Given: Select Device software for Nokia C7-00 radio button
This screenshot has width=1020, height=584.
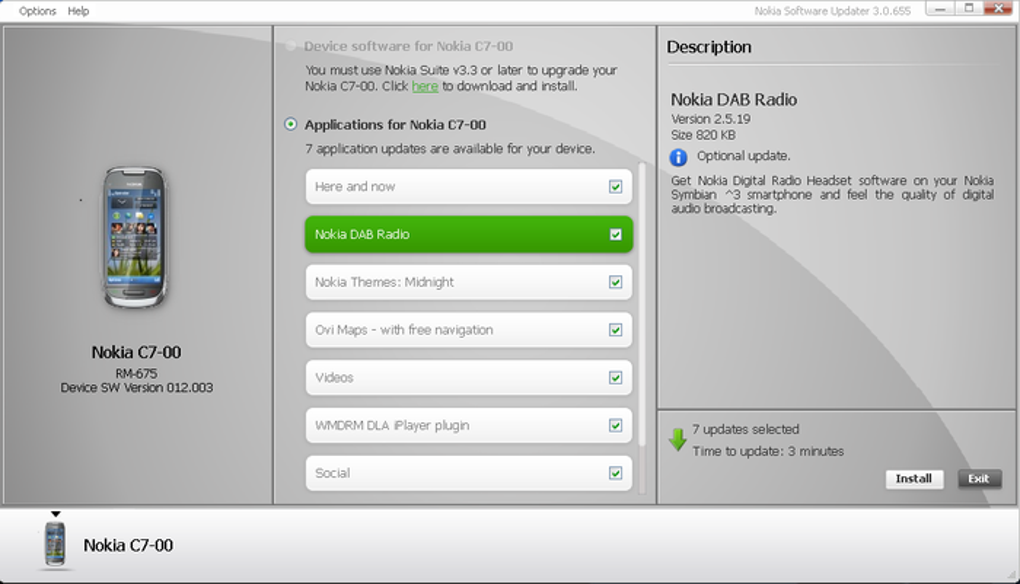Looking at the screenshot, I should click(291, 46).
